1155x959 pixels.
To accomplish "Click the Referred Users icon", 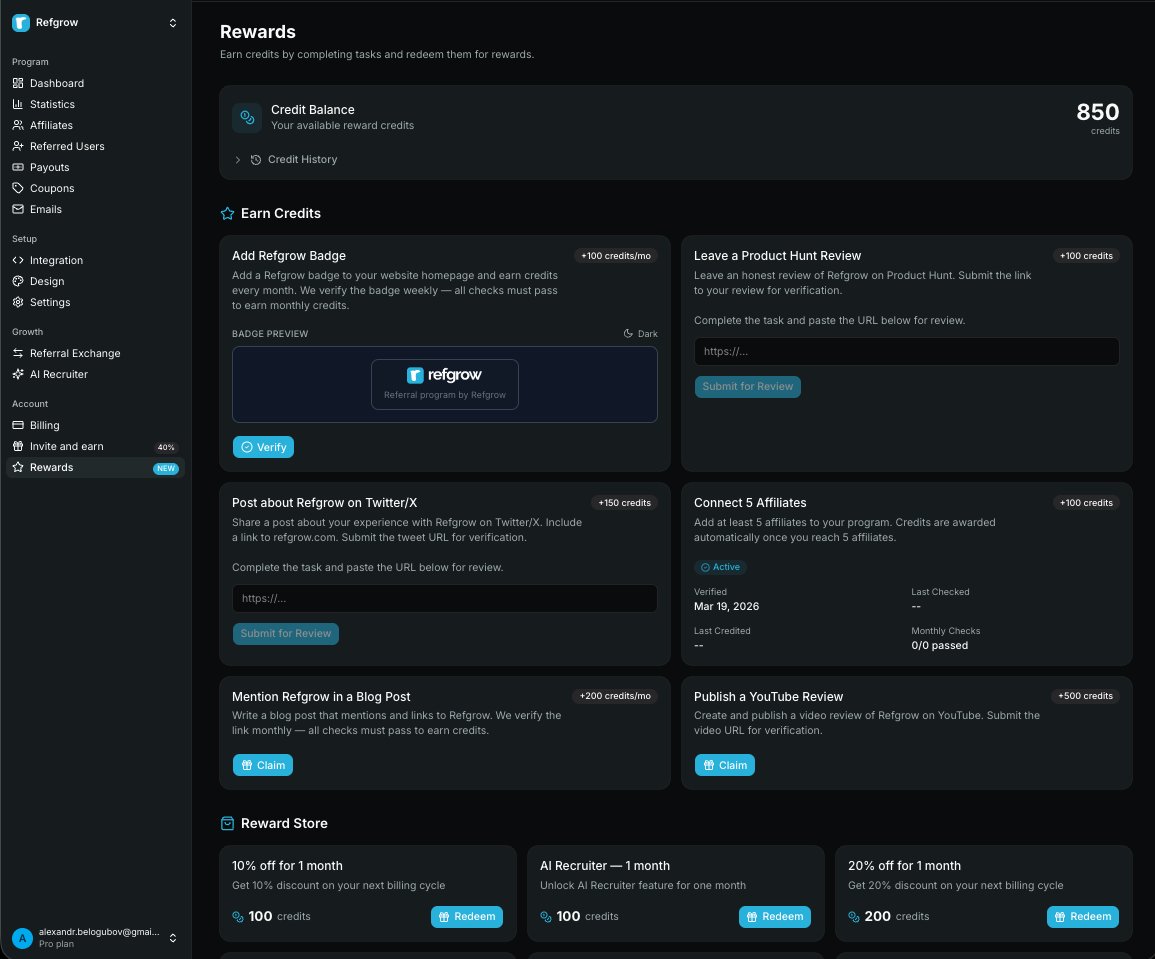I will pos(18,146).
